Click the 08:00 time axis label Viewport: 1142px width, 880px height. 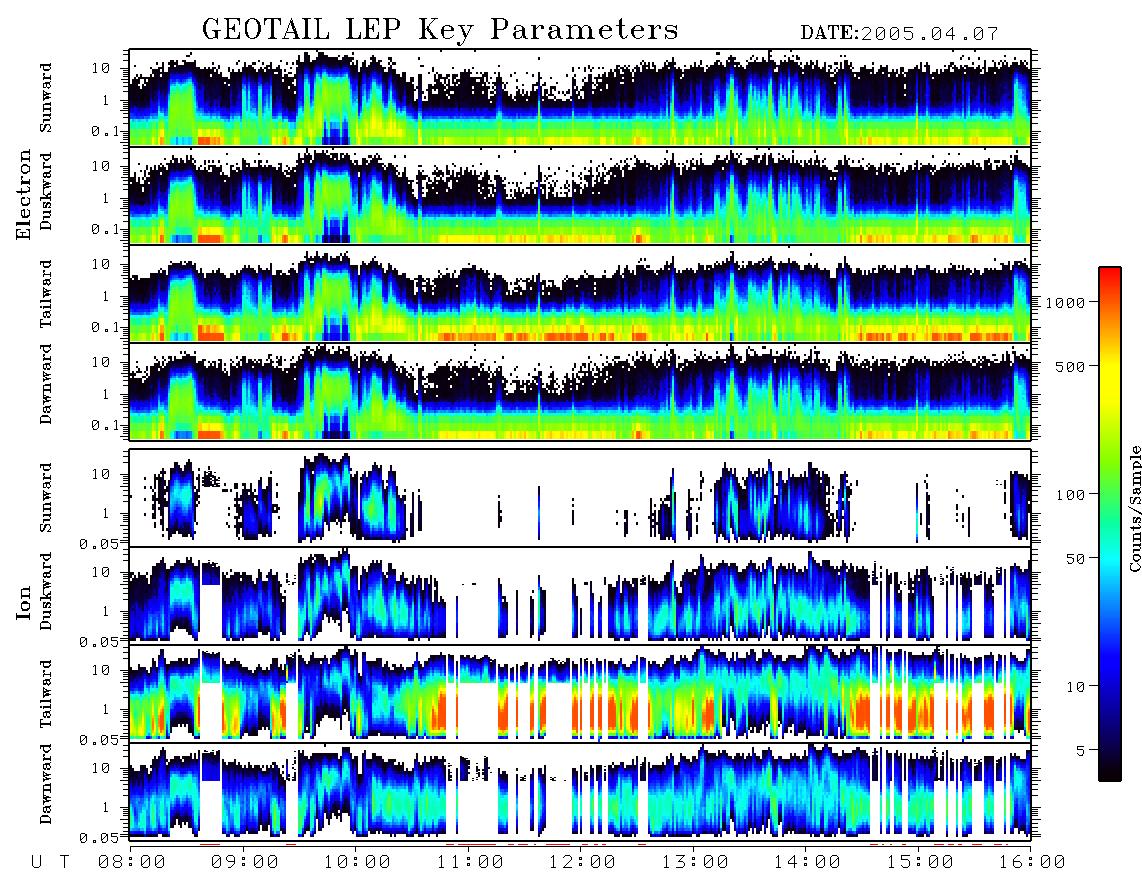[132, 863]
